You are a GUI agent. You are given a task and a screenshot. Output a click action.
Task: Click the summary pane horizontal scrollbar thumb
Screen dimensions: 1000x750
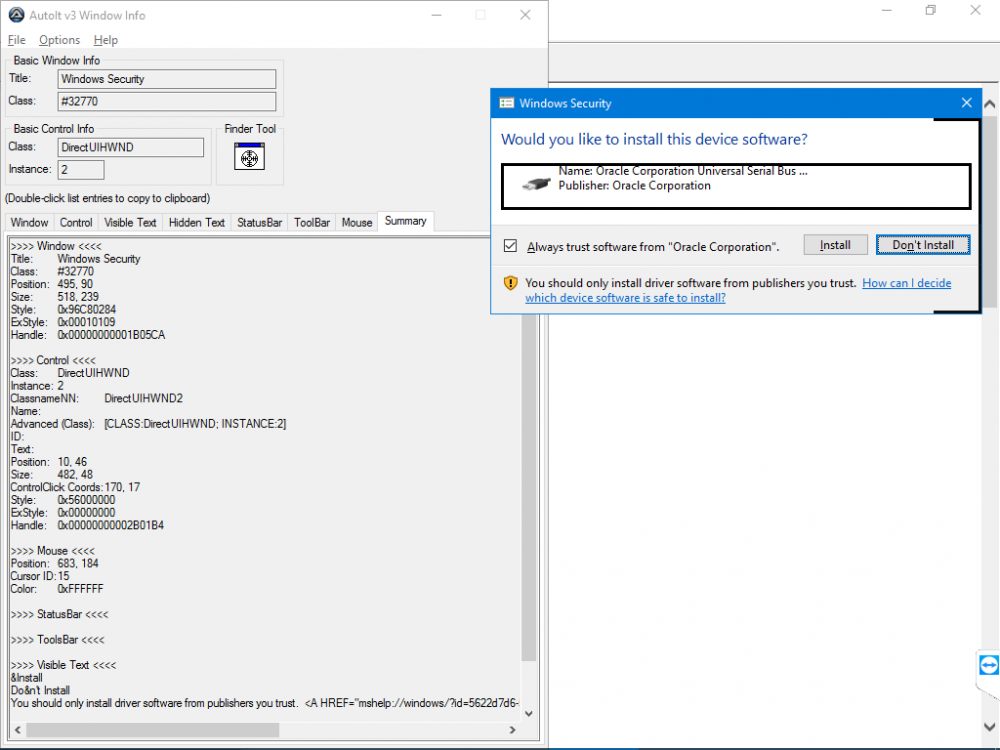click(152, 730)
